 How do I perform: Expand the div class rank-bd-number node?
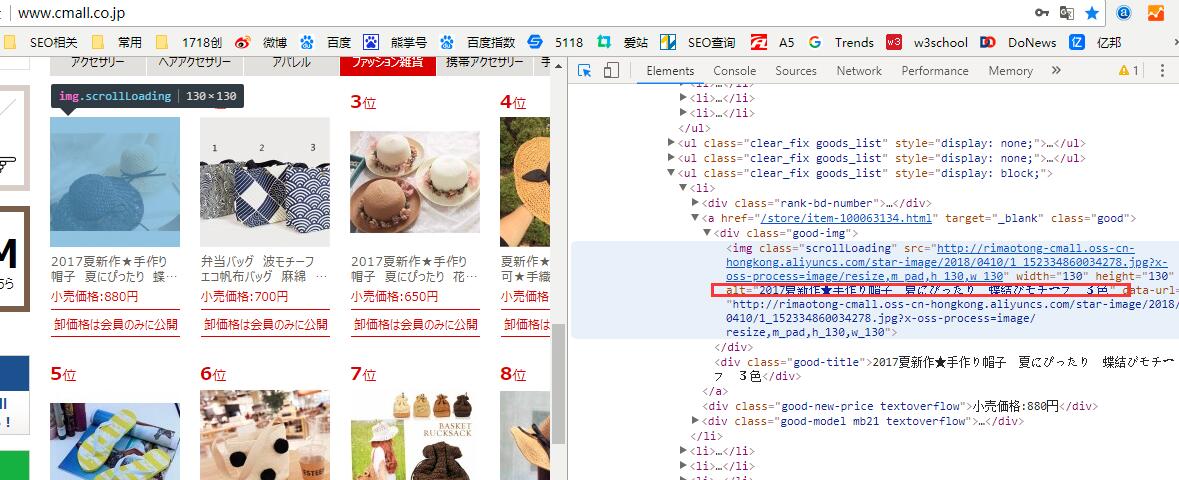[x=695, y=203]
